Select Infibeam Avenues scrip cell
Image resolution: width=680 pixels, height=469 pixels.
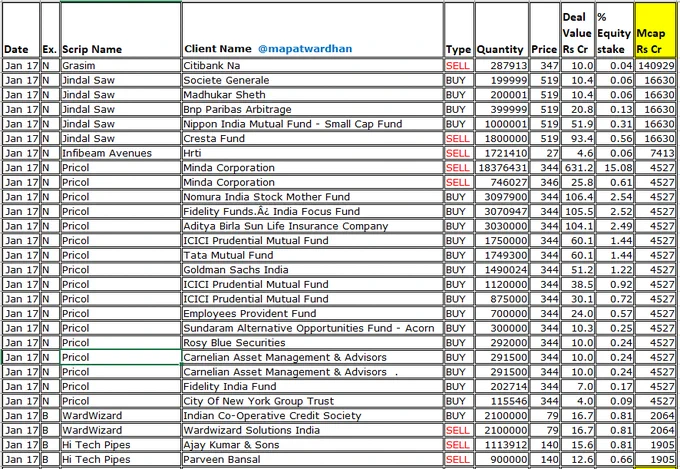point(121,153)
